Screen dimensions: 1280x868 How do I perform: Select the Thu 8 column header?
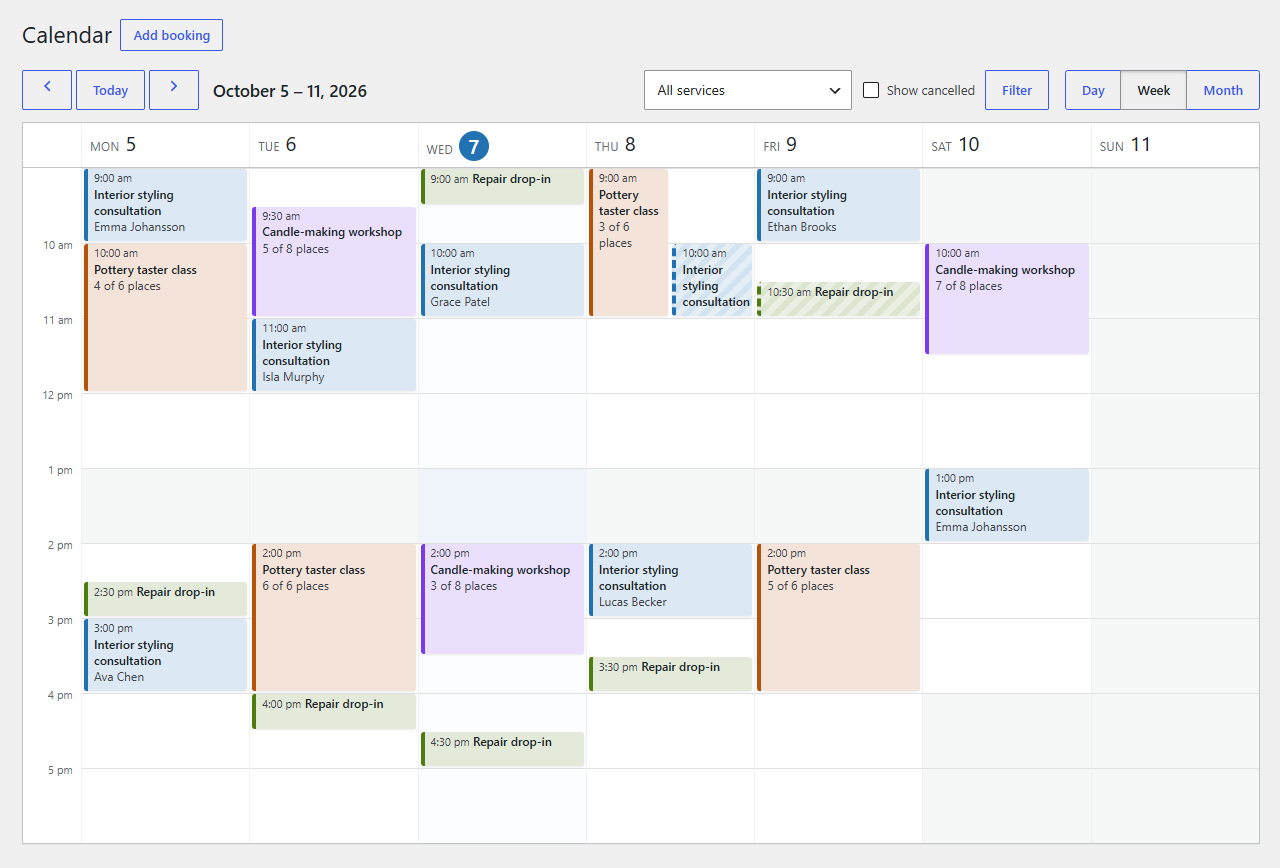pos(670,146)
